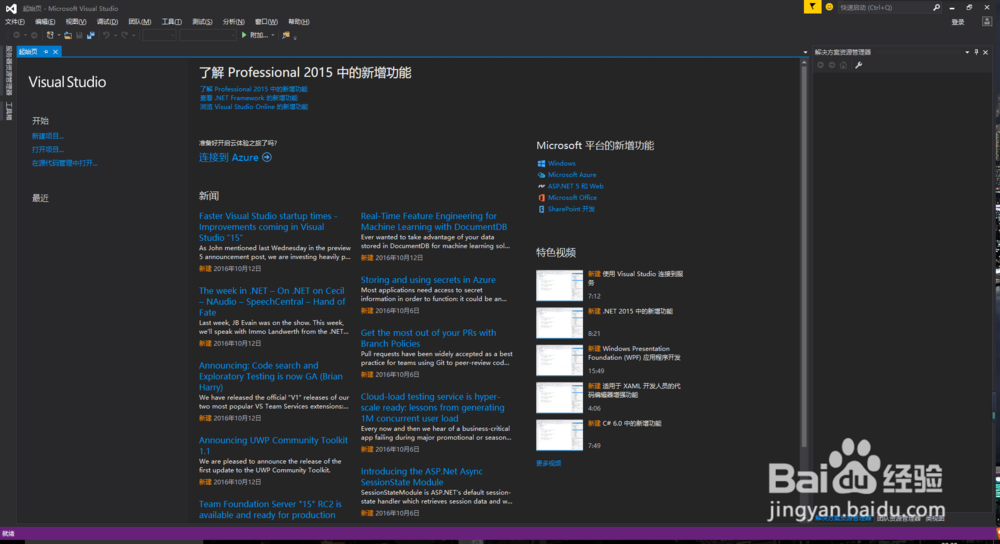Open the document tabs overflow dropdown arrow
This screenshot has width=1000, height=544.
pos(805,52)
